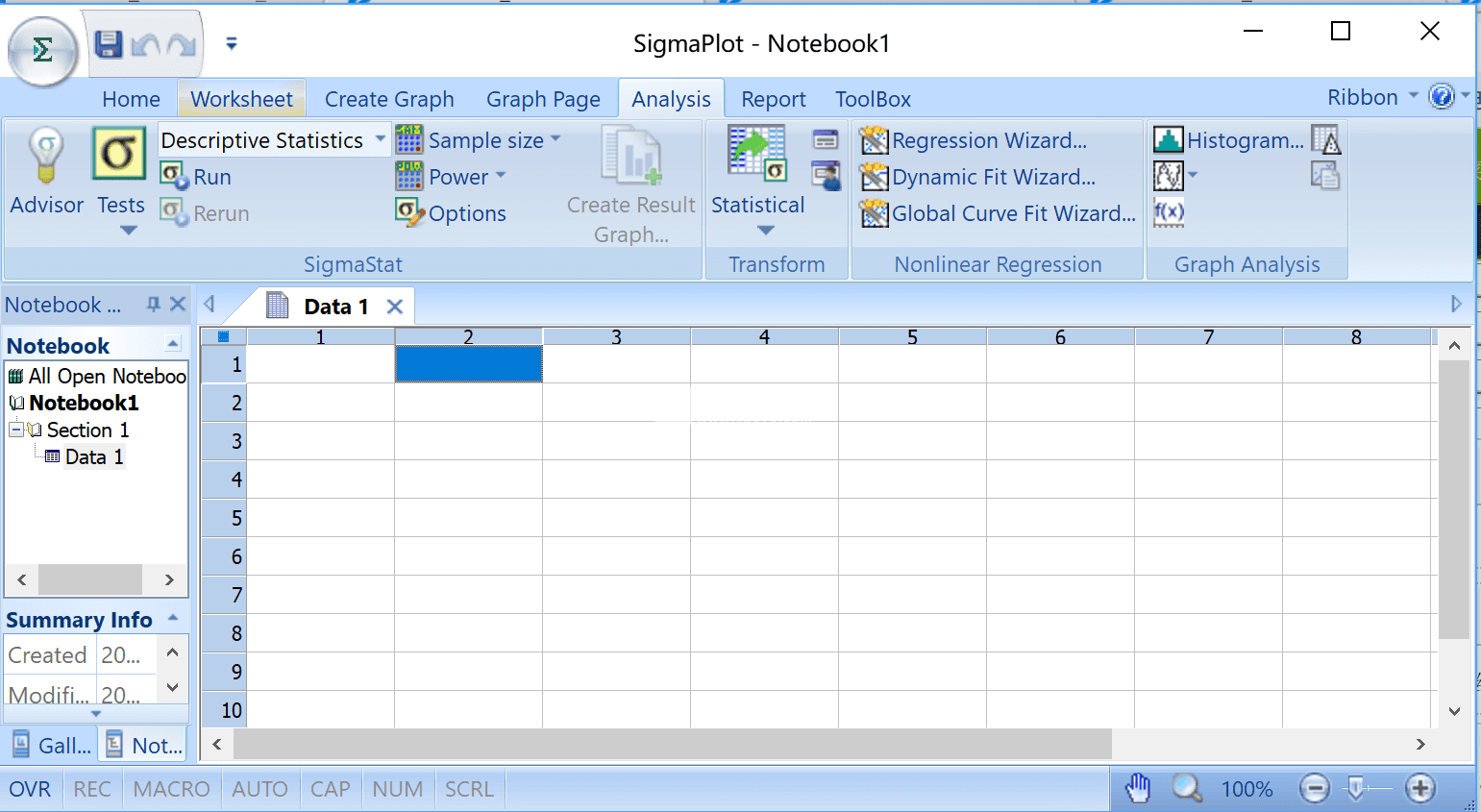1481x812 pixels.
Task: Select column 3 header in worksheet
Action: pos(616,336)
